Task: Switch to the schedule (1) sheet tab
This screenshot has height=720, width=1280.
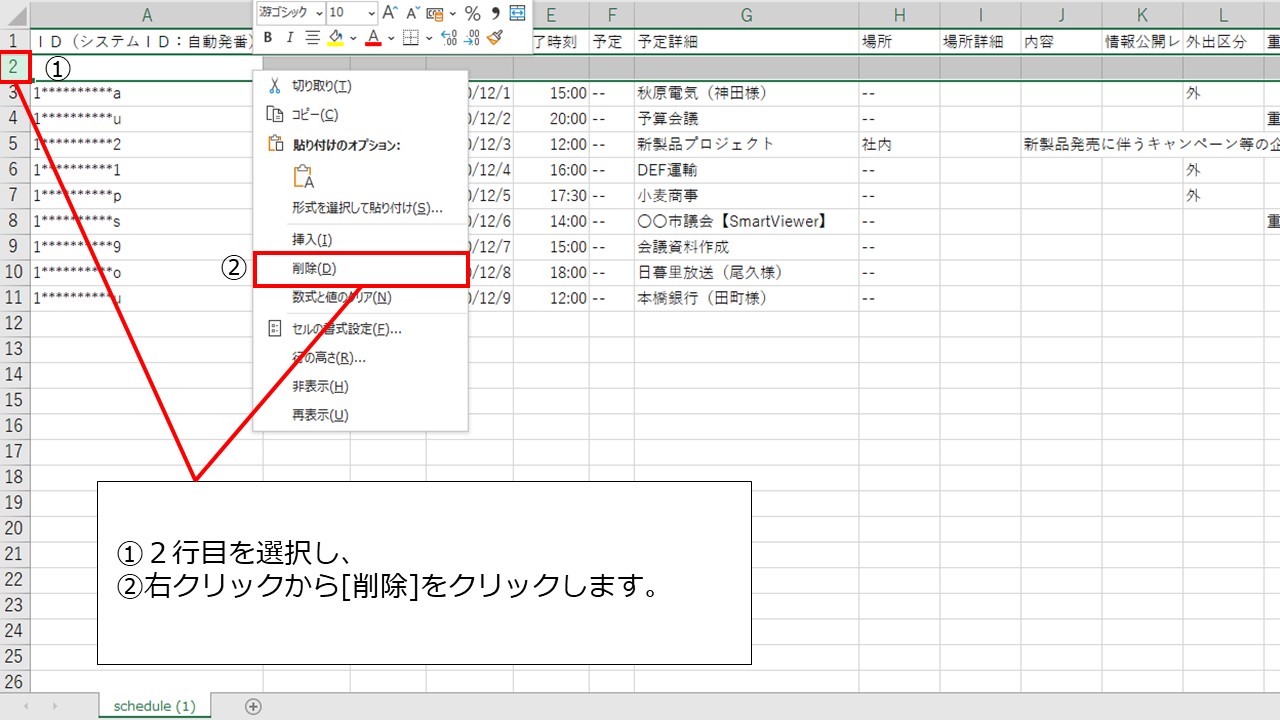Action: 154,706
